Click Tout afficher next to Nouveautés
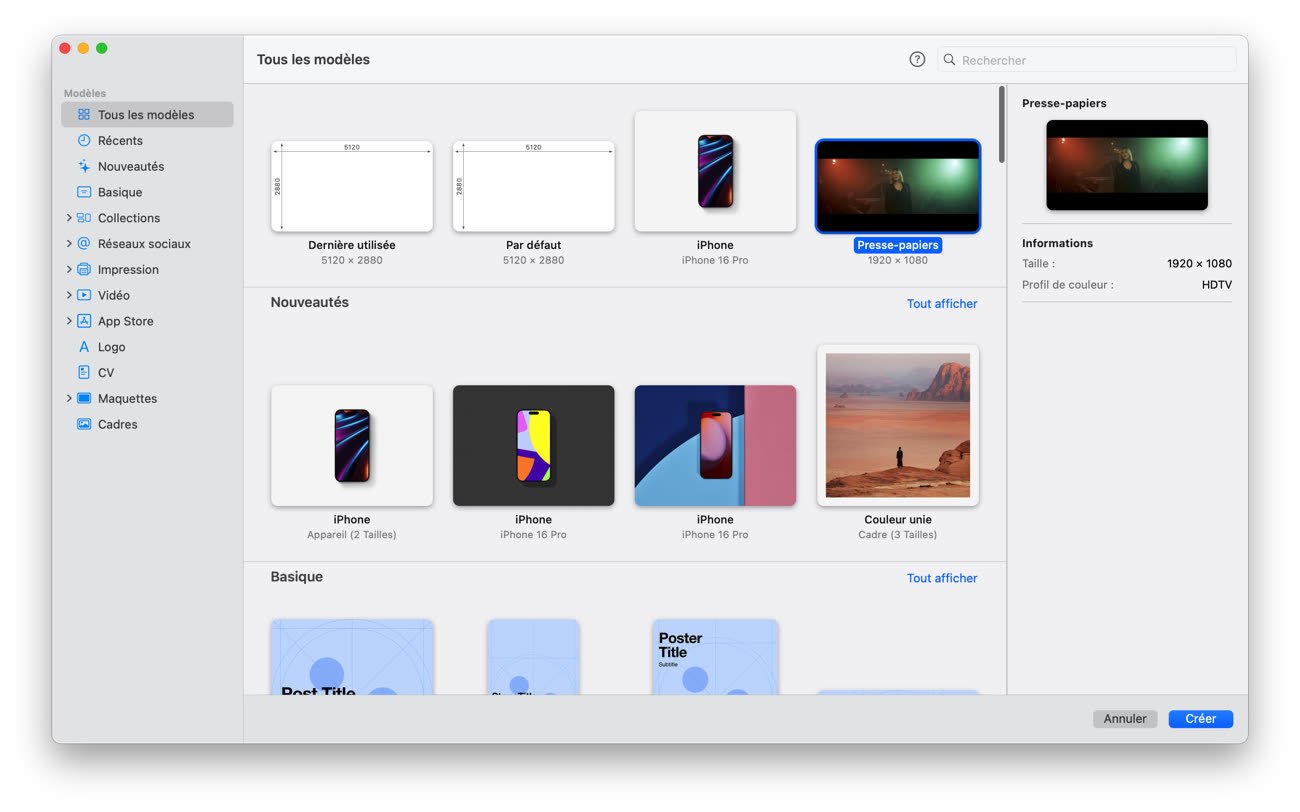Screen dimensions: 1300x812 coord(941,304)
